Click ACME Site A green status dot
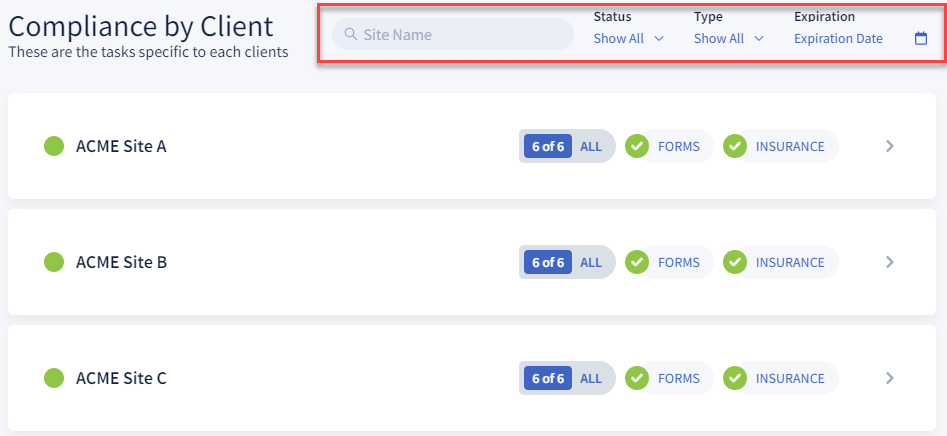Image resolution: width=947 pixels, height=436 pixels. click(x=54, y=146)
